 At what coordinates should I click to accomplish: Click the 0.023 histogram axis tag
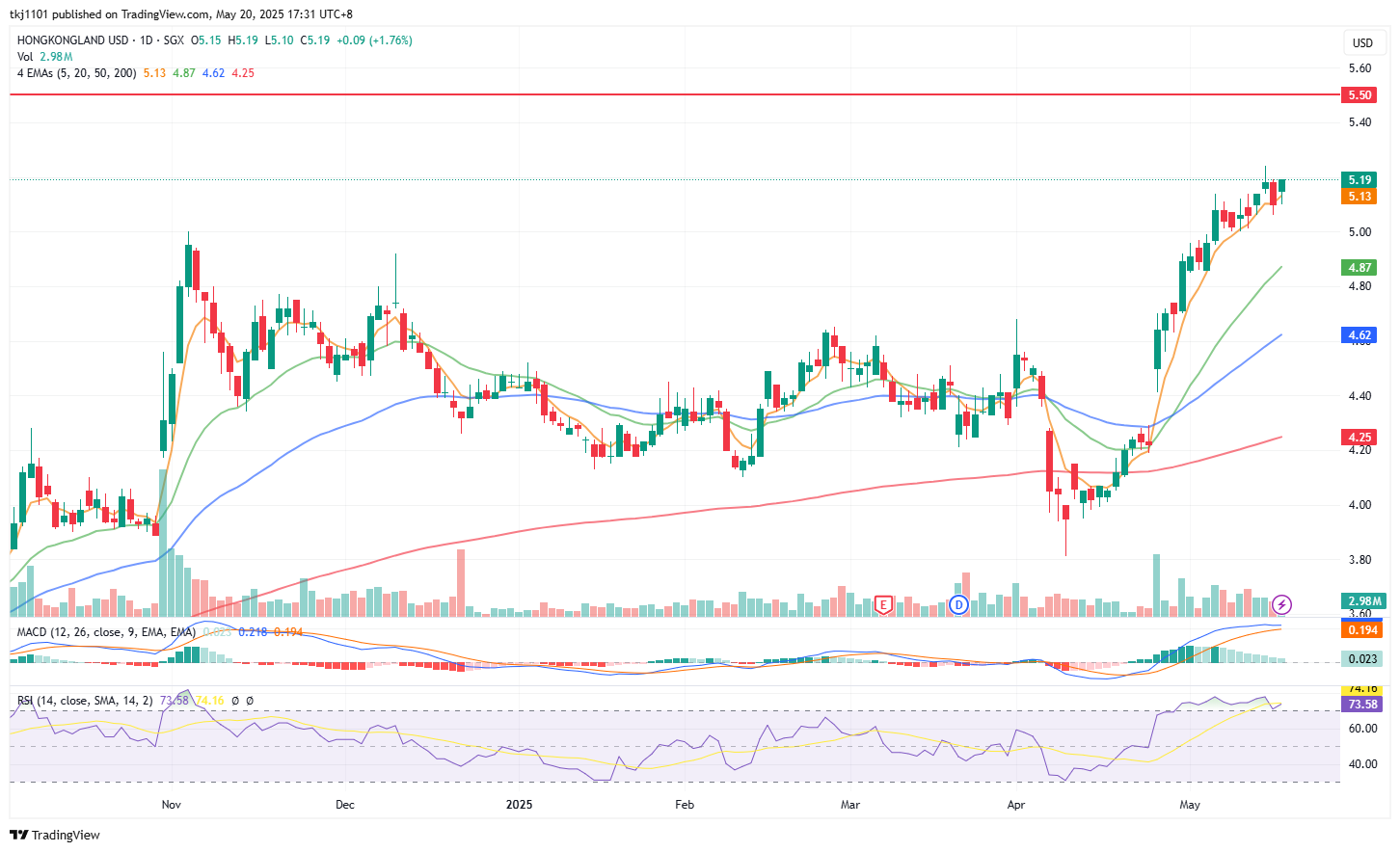pos(1362,659)
